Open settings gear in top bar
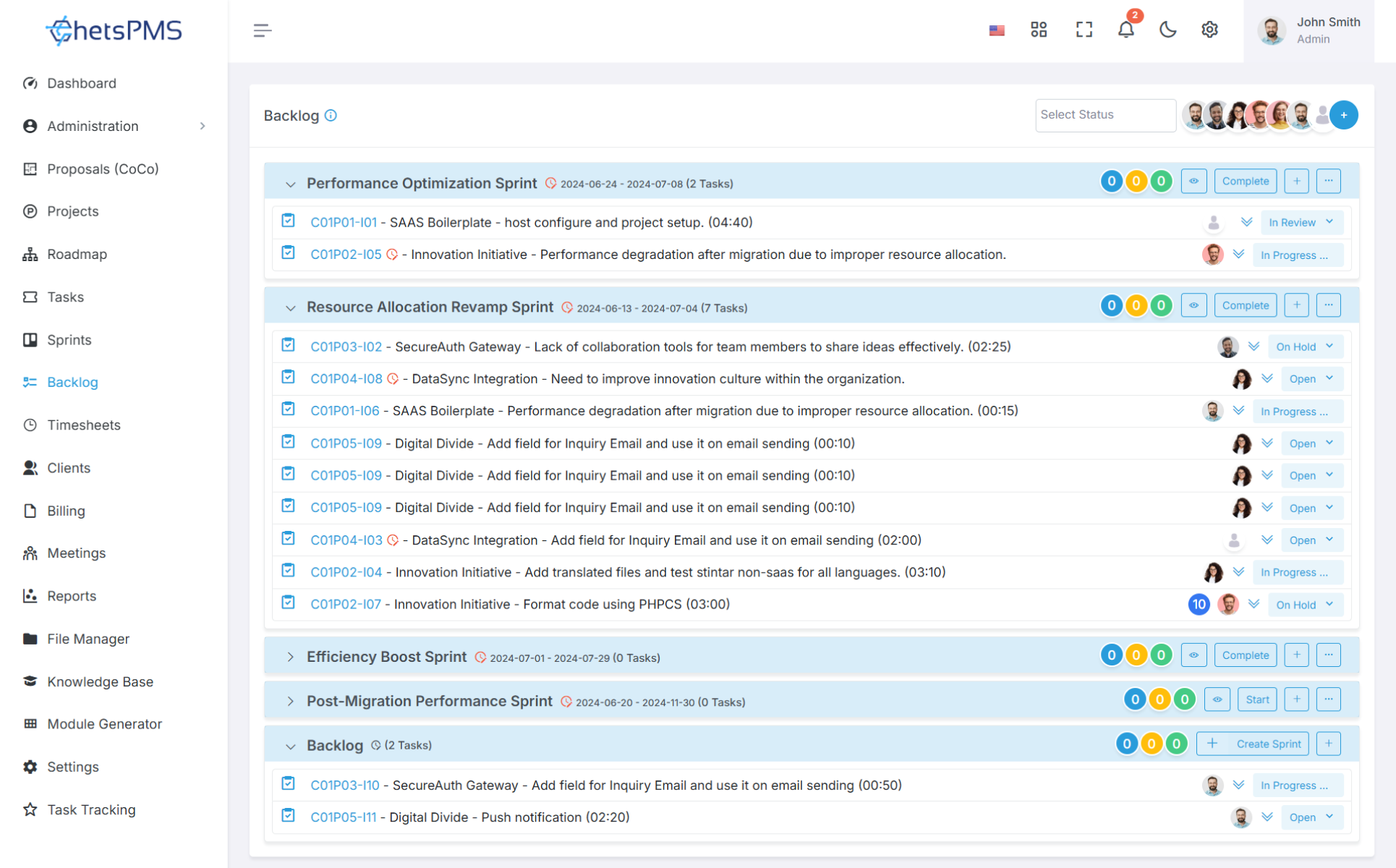Screen dimensions: 1396x868 pos(1209,30)
